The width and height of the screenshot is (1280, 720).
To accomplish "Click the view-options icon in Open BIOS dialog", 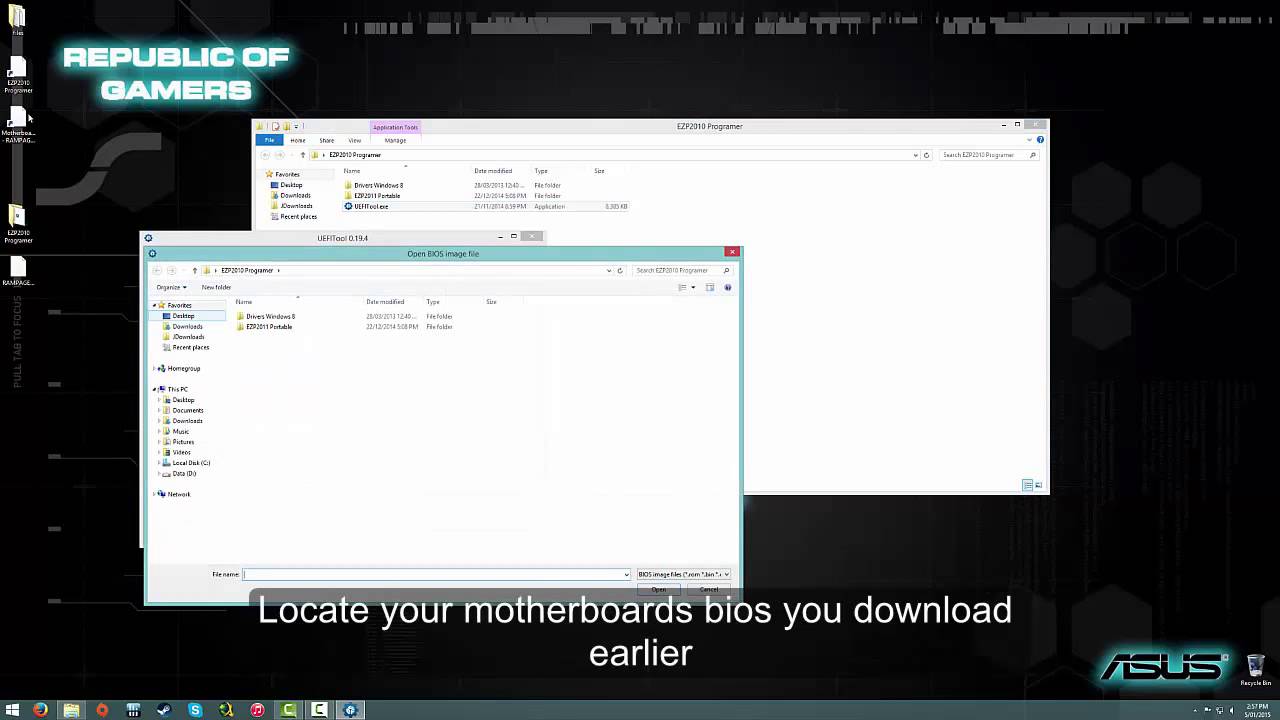I will coord(683,288).
